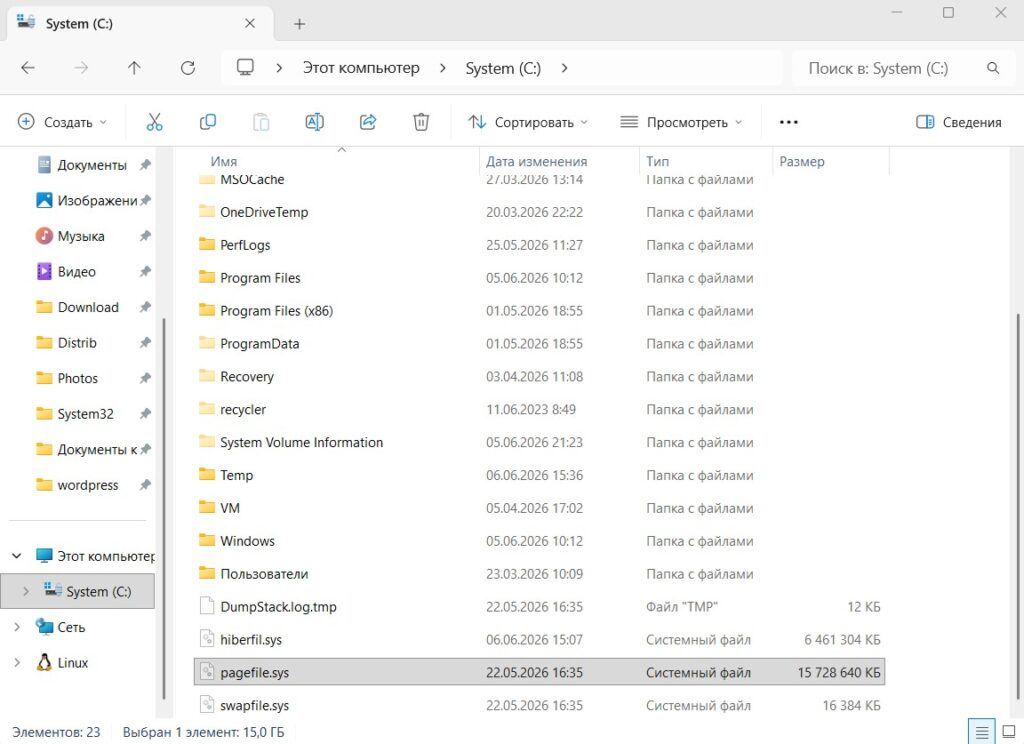Select the pagefile.sys row

click(x=539, y=672)
